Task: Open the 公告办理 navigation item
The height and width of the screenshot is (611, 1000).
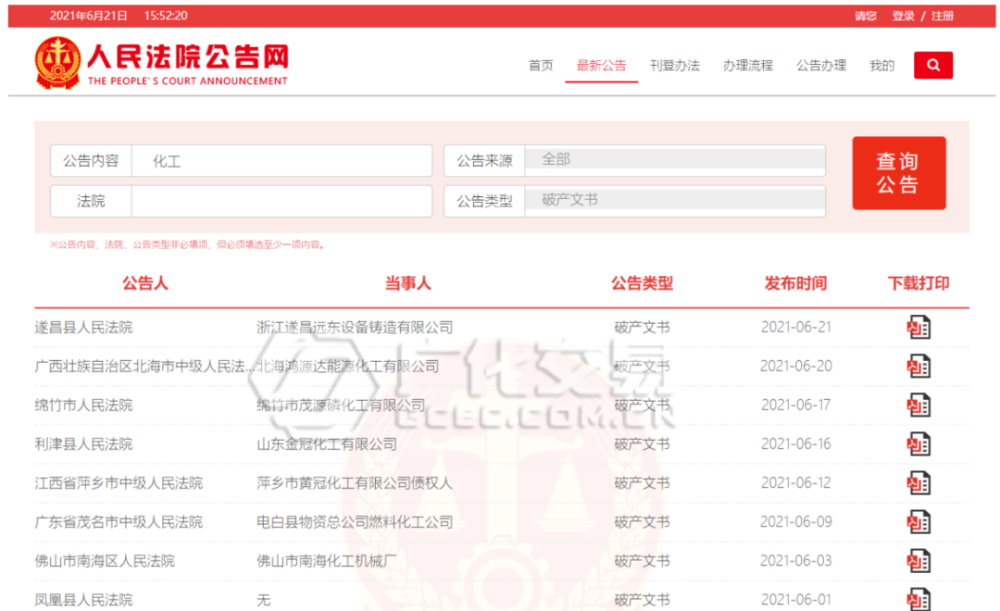Action: click(821, 65)
